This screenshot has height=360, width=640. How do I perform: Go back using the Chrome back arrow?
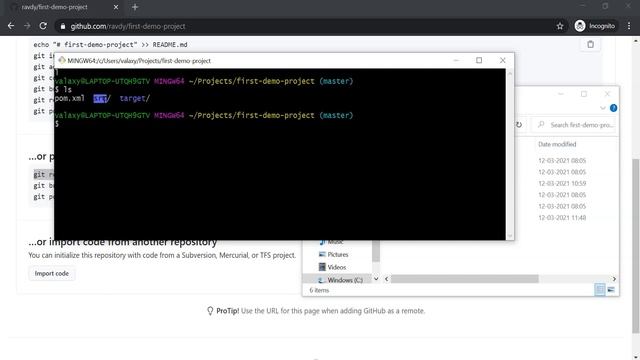pos(11,26)
